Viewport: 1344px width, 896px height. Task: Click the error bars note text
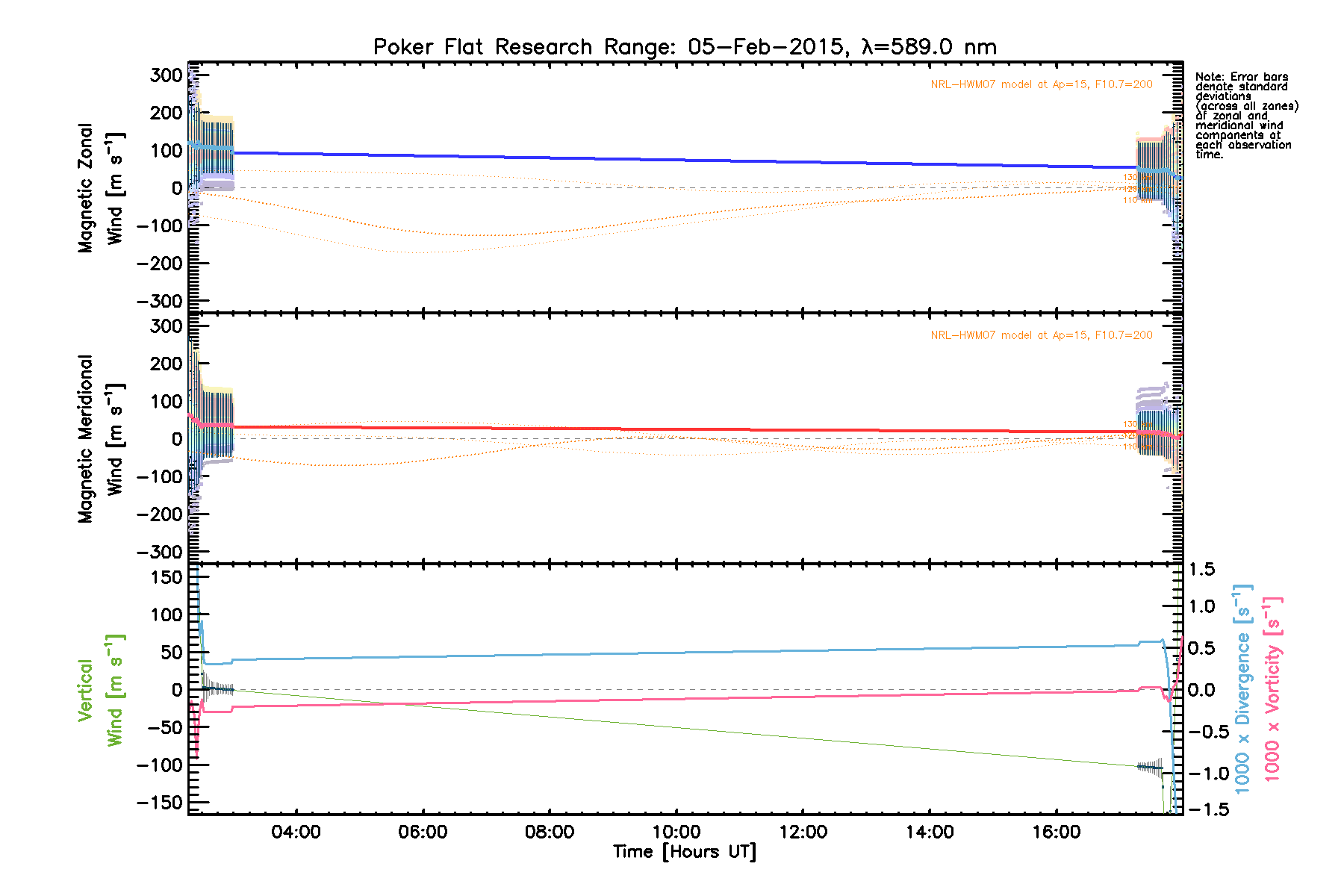(x=1246, y=116)
